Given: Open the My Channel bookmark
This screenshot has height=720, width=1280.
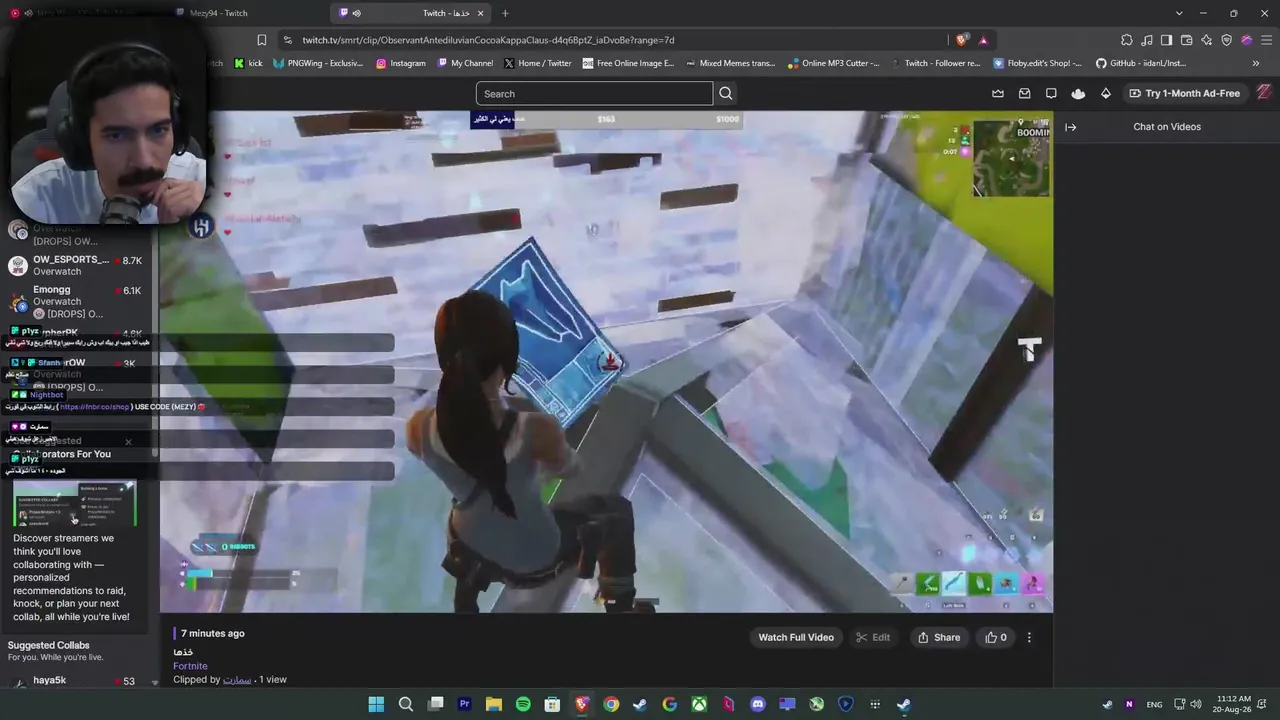Looking at the screenshot, I should click(x=465, y=63).
